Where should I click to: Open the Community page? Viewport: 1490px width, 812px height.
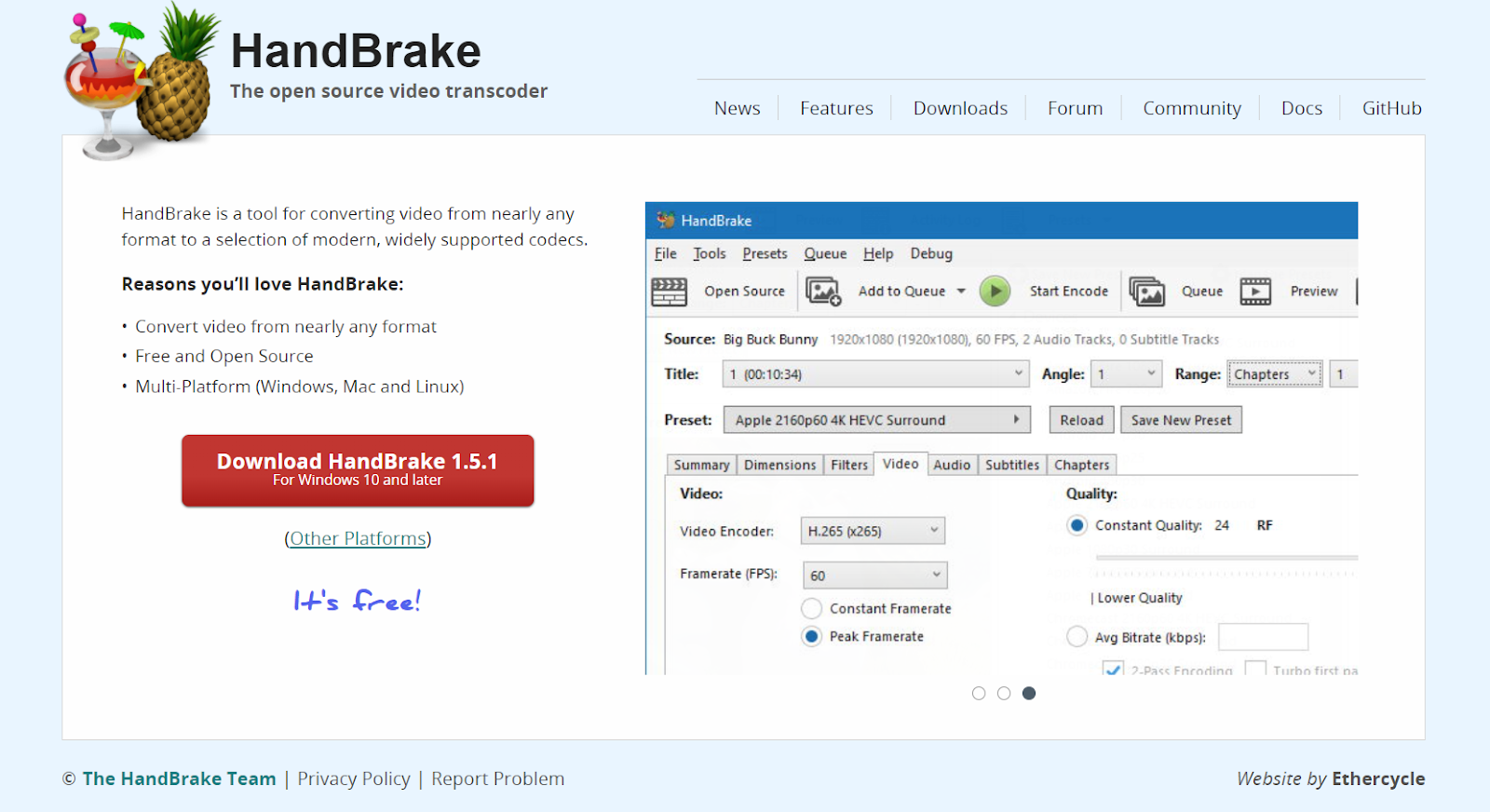[1192, 109]
